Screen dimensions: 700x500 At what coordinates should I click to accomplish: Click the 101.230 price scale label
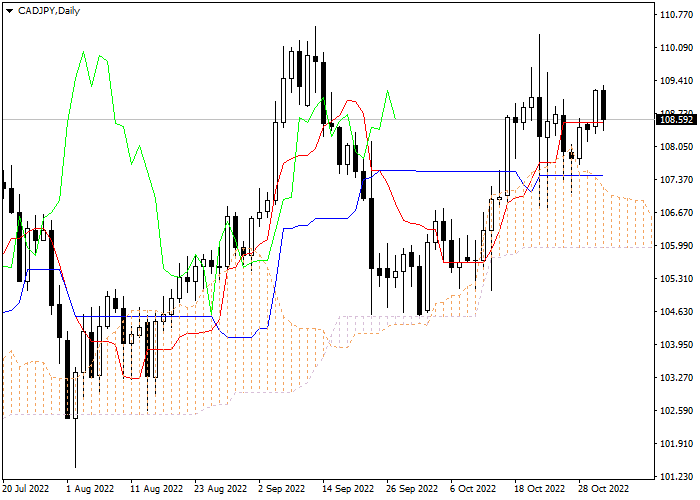[x=676, y=477]
